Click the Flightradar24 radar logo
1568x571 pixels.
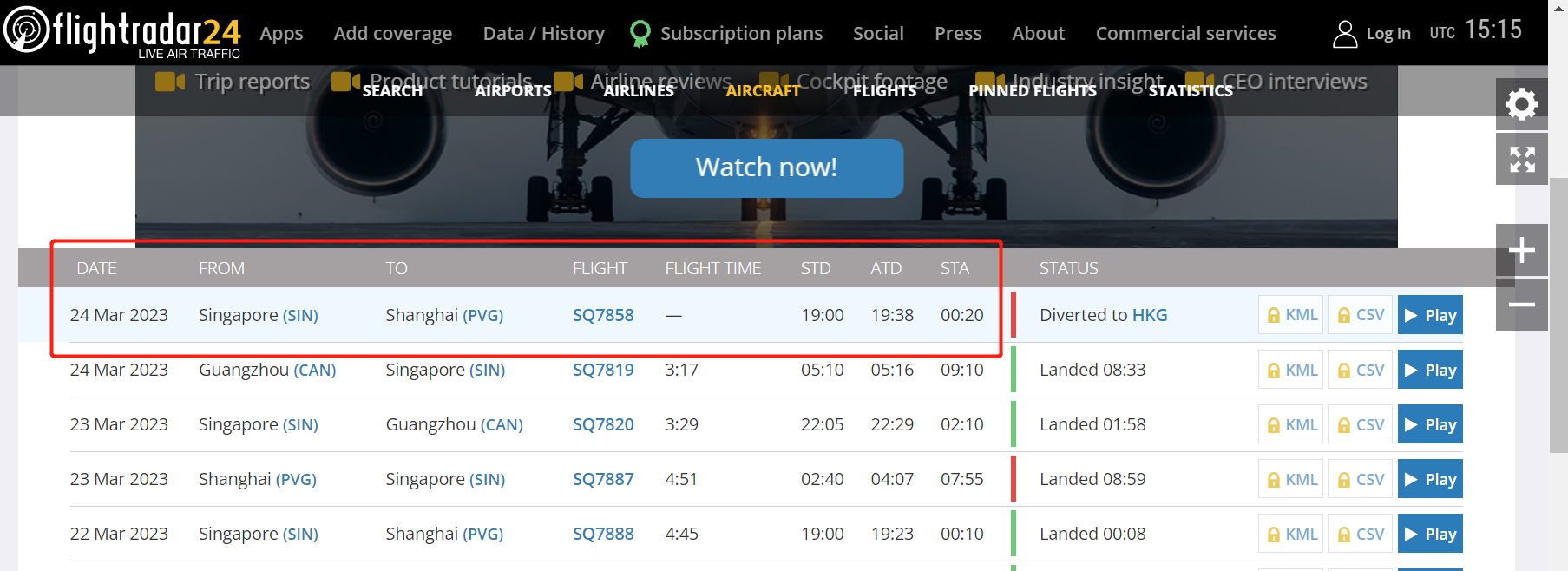click(x=26, y=30)
